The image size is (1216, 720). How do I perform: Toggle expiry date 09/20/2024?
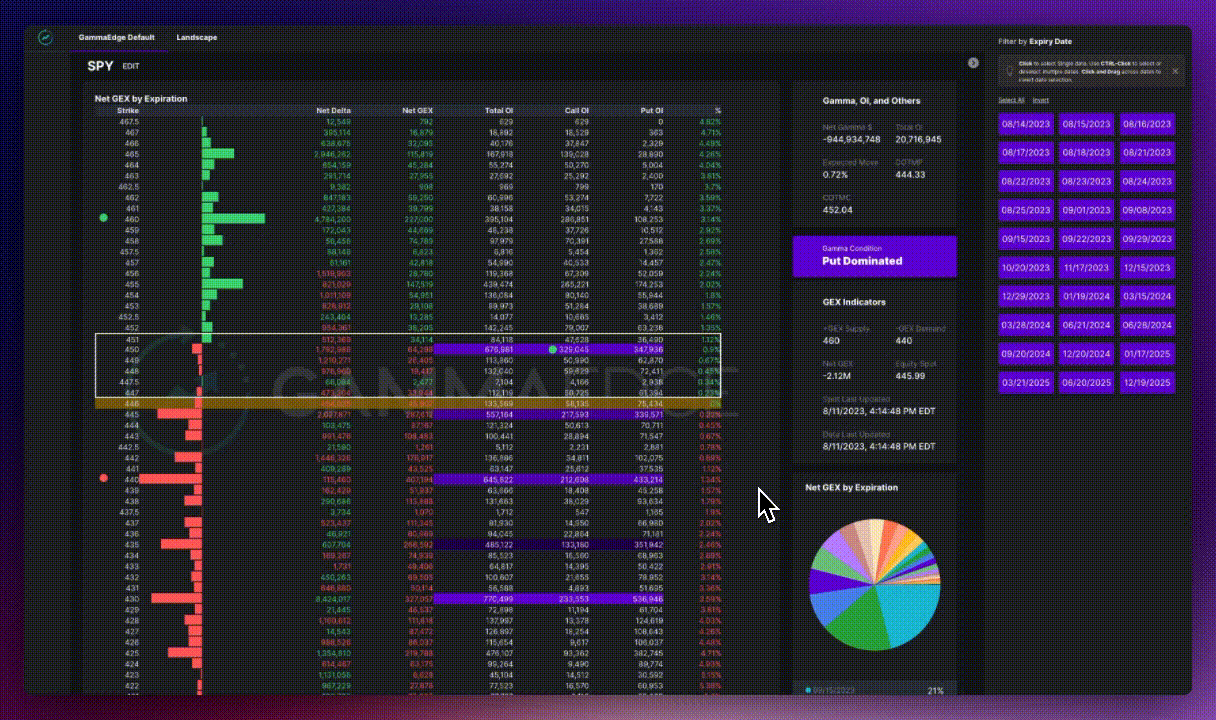pyautogui.click(x=1025, y=355)
